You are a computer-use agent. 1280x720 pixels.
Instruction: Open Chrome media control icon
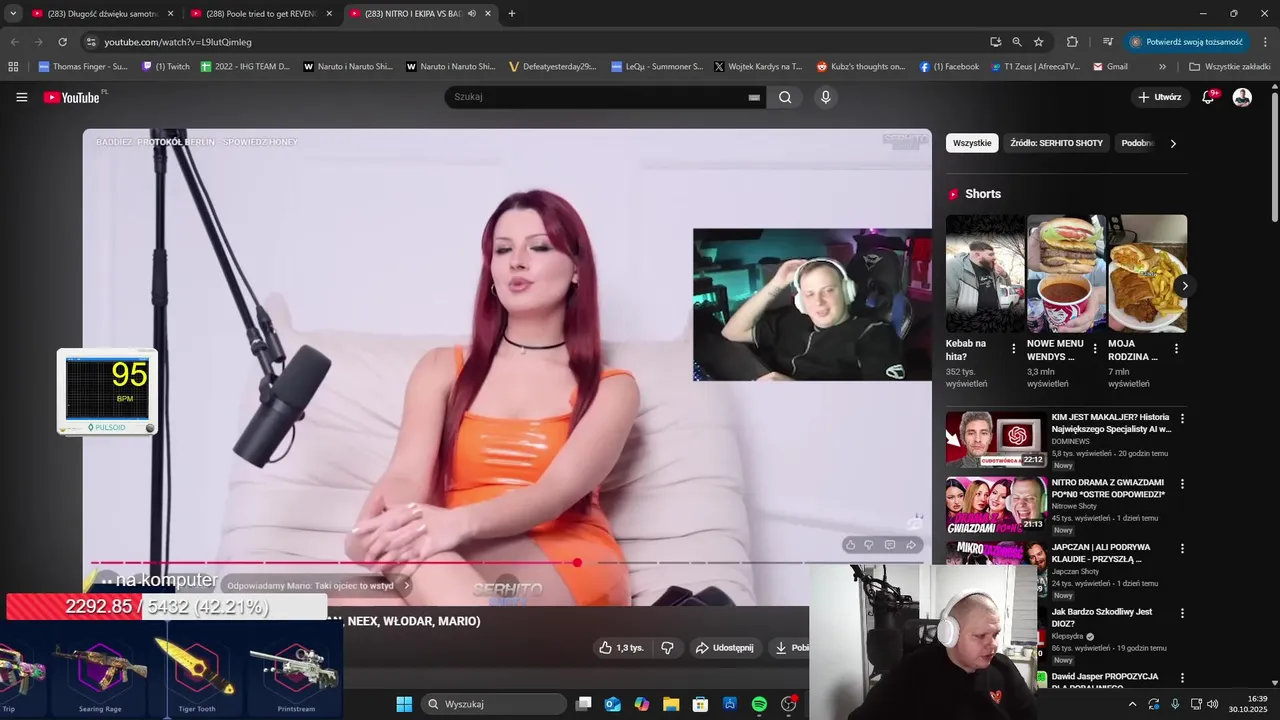click(1107, 42)
